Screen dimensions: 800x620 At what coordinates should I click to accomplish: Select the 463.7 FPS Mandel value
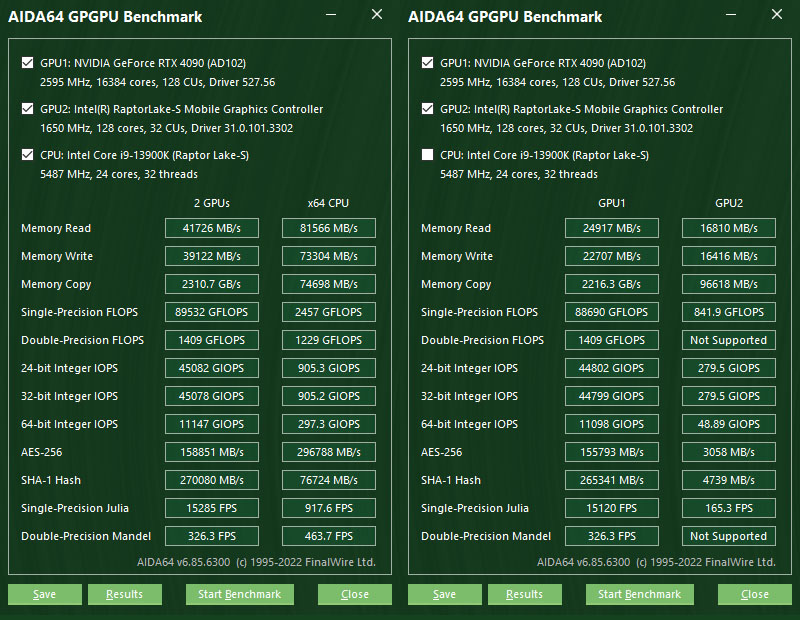click(x=329, y=537)
